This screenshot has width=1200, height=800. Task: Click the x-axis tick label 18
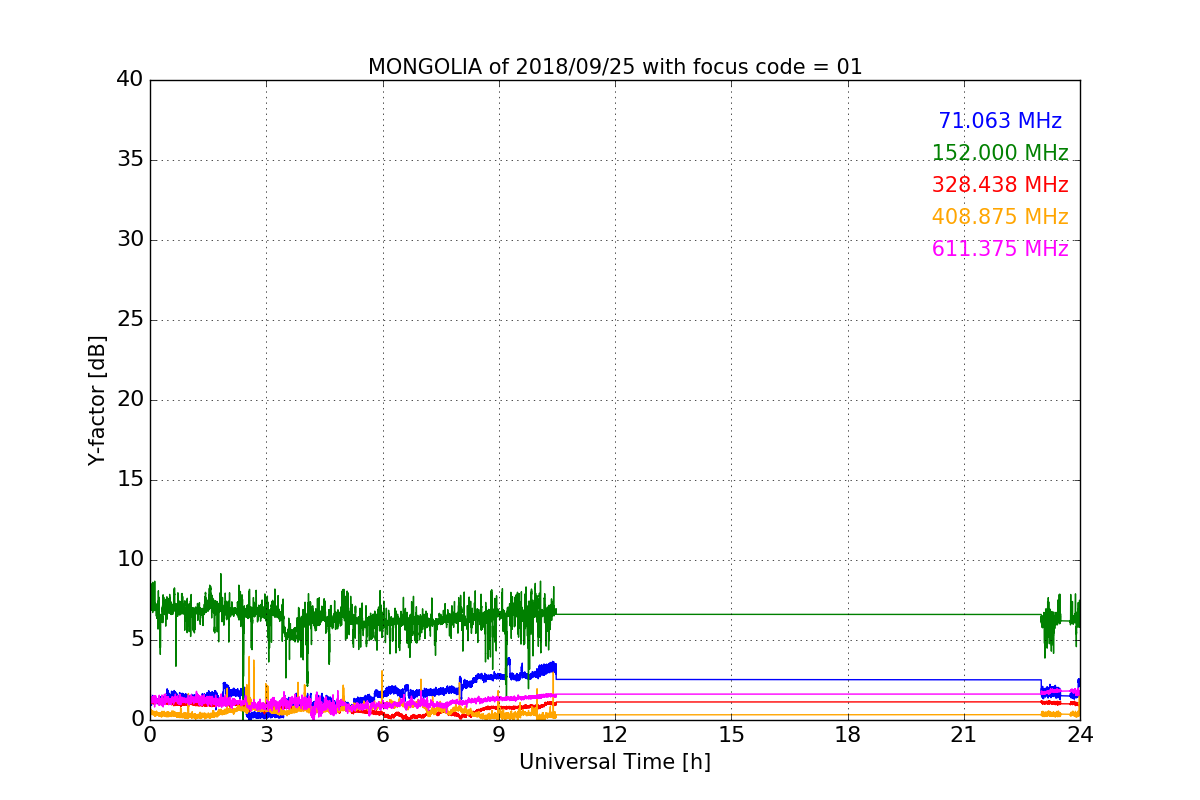tap(848, 735)
